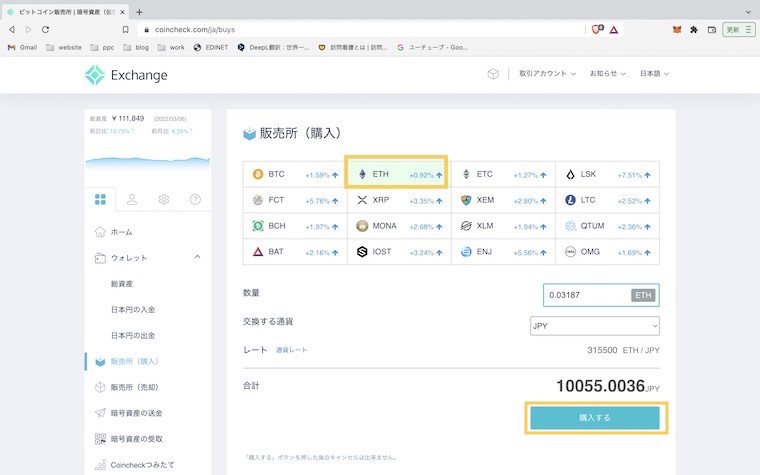760x475 pixels.
Task: Open the MetaMask fox browser extension
Action: (x=675, y=30)
